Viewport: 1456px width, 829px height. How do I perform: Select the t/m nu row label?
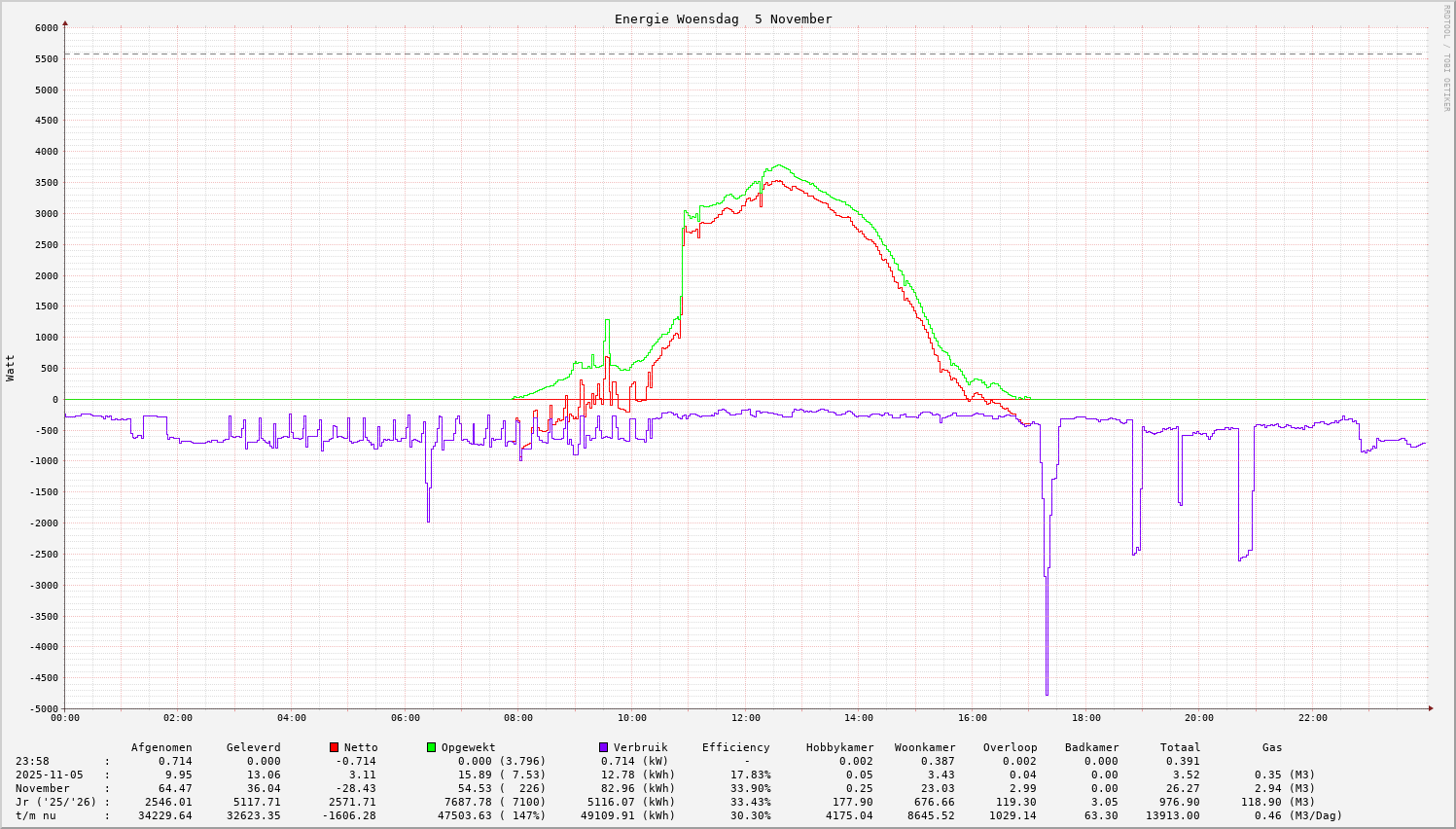[x=36, y=815]
